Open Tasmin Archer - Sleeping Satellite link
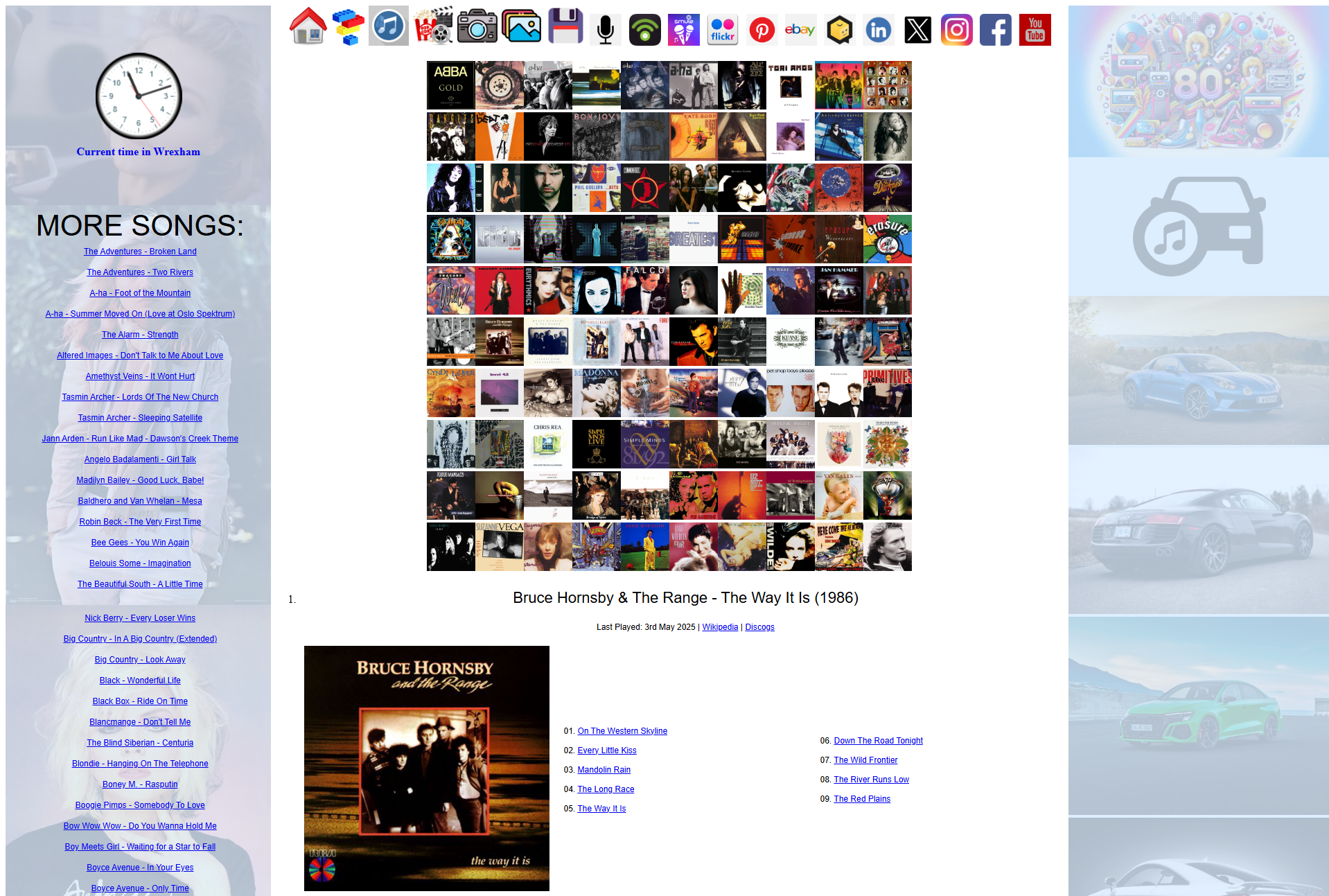1329x896 pixels. coord(140,418)
